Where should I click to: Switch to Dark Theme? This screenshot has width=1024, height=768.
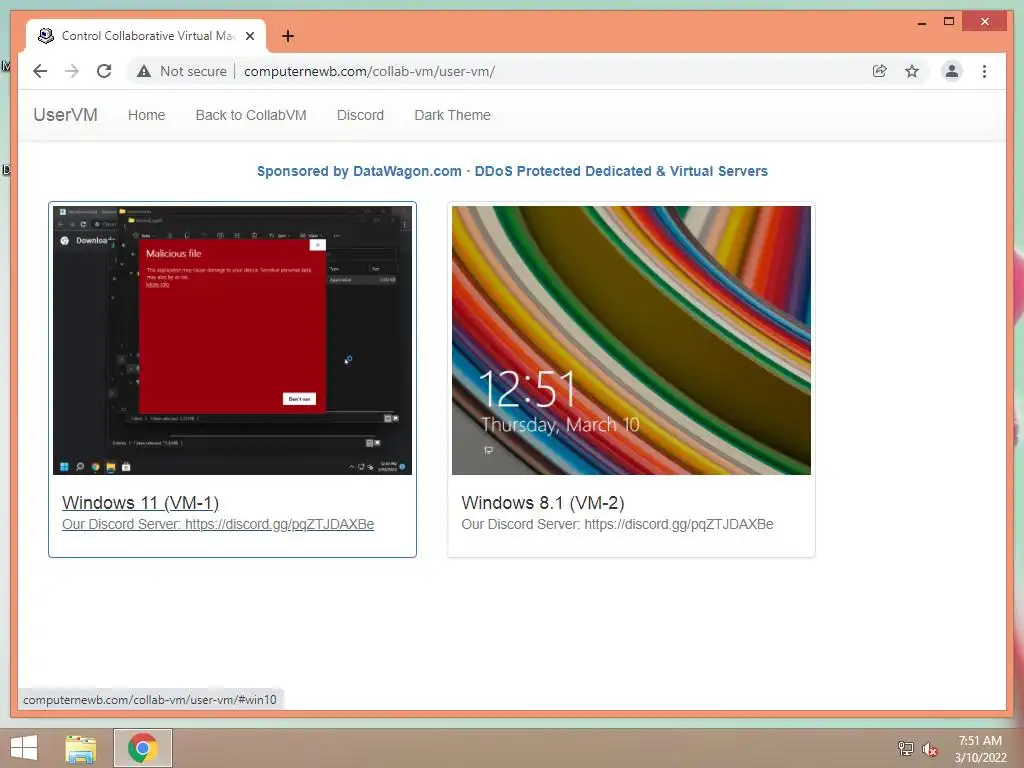pyautogui.click(x=453, y=115)
